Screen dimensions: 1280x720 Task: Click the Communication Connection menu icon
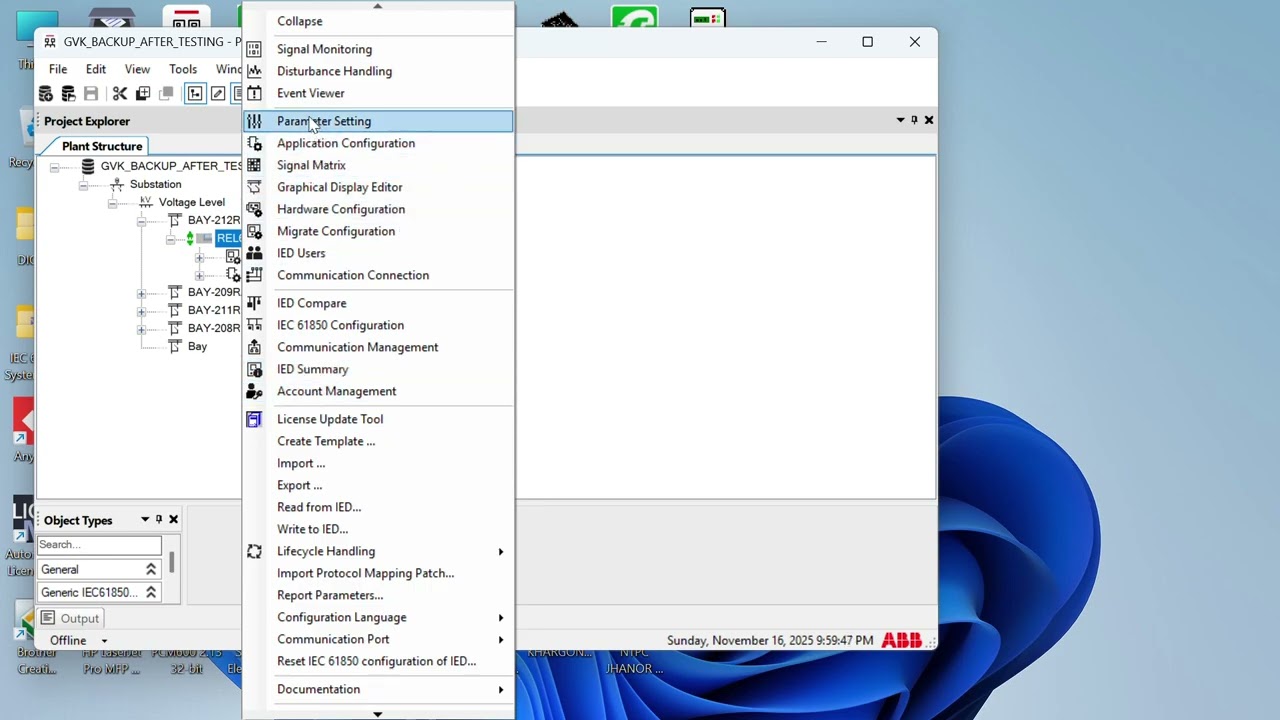coord(254,275)
